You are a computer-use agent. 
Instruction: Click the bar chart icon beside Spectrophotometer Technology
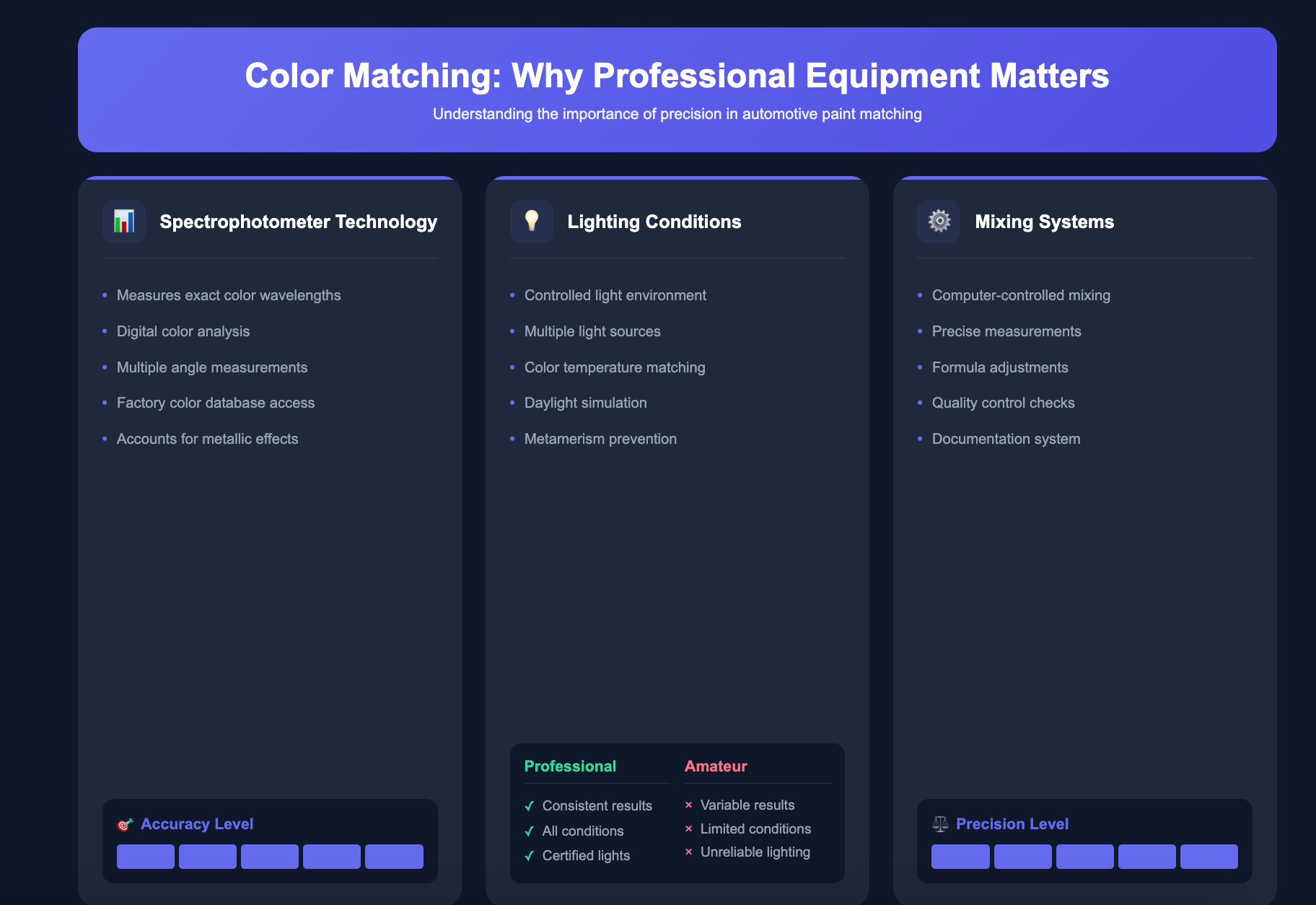pos(123,222)
